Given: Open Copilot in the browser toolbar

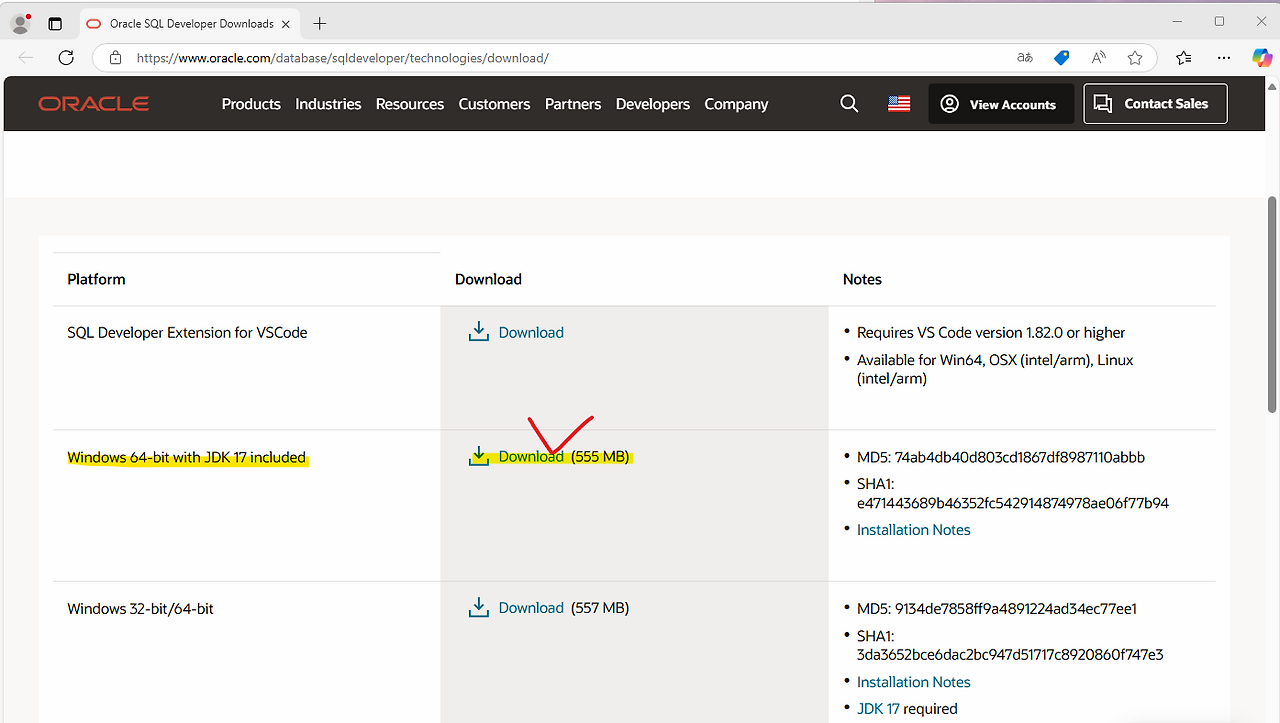Looking at the screenshot, I should (x=1262, y=58).
